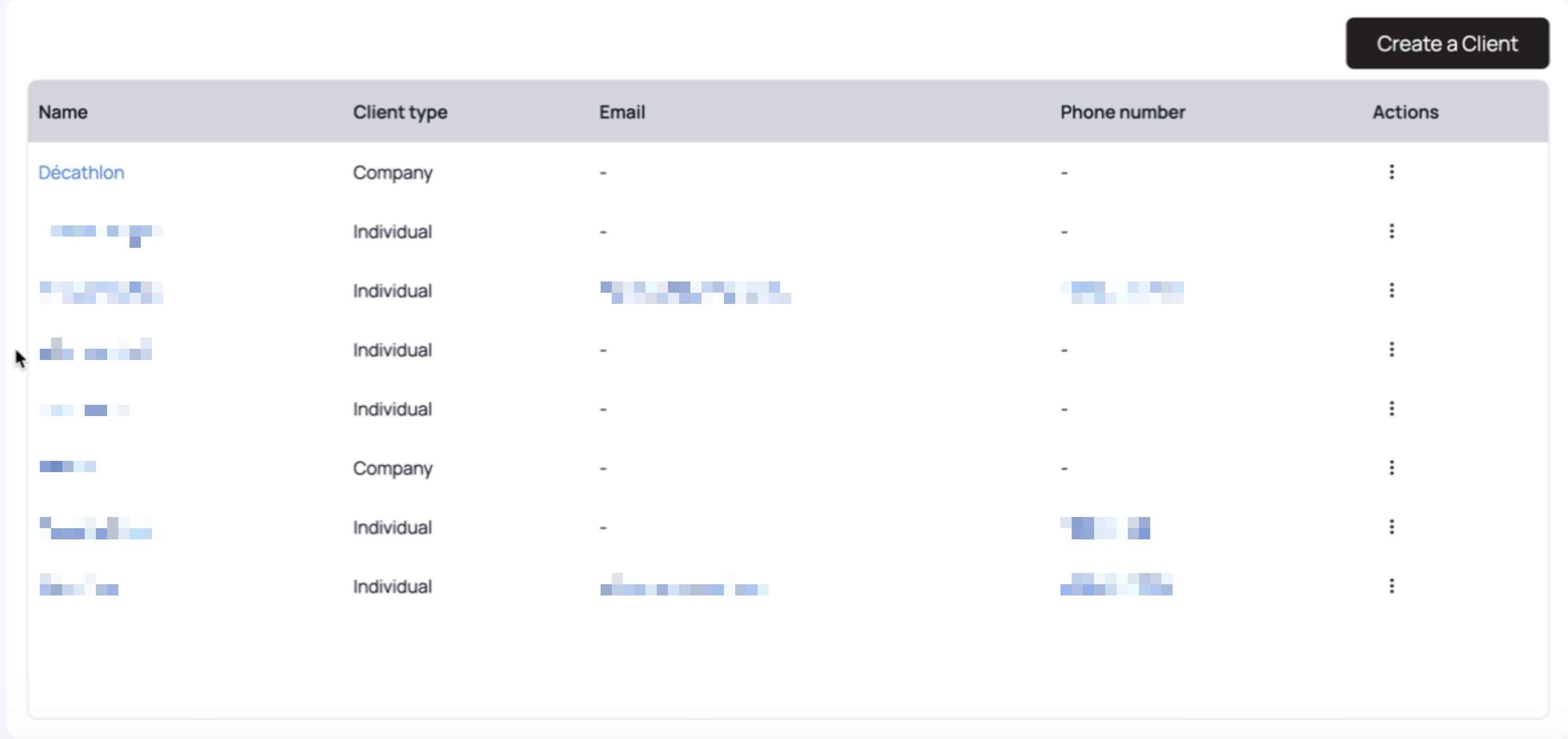Open the blurred email in third row
The width and height of the screenshot is (1568, 739).
(695, 292)
